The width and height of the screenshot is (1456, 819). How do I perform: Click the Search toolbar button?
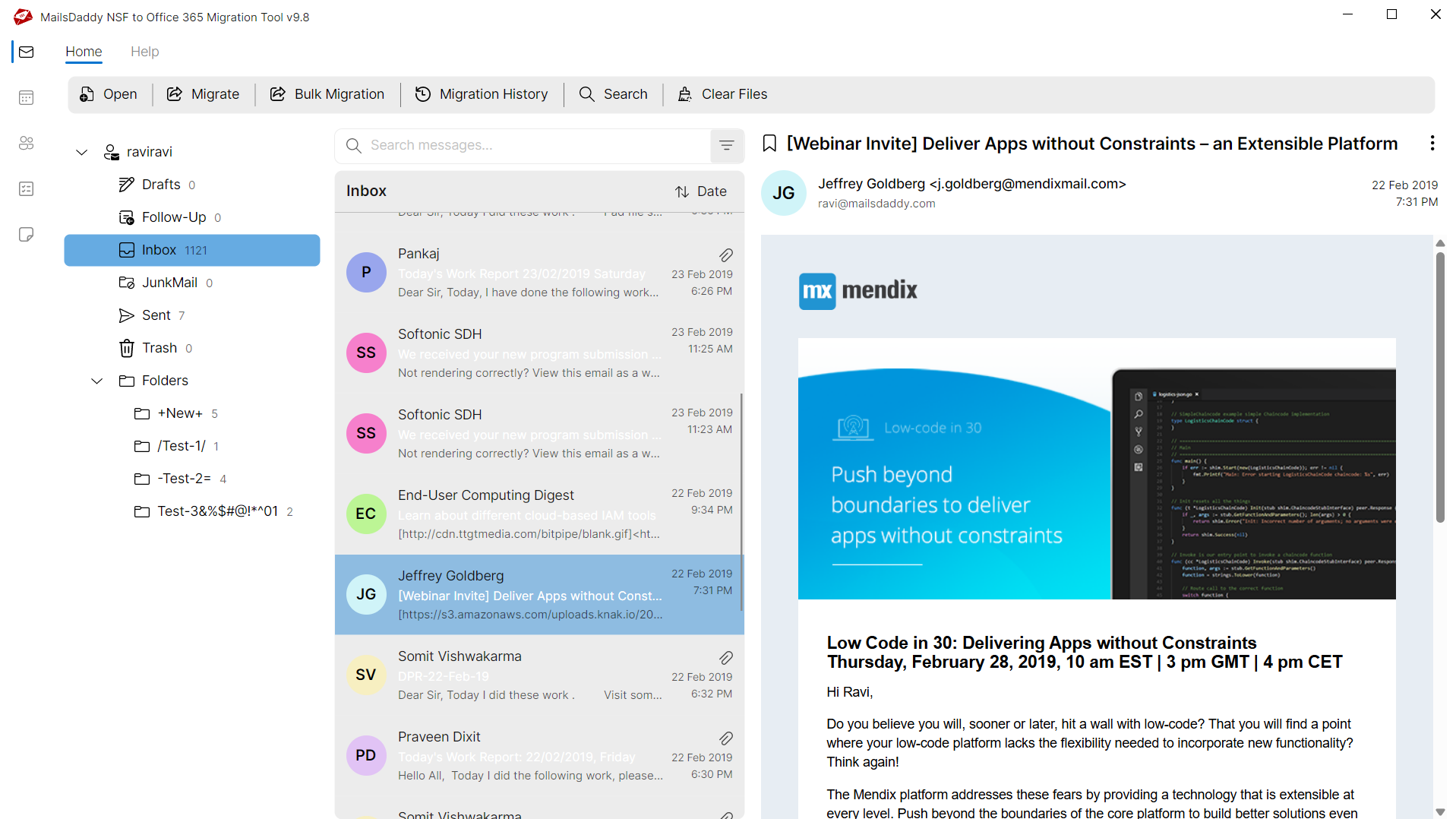tap(613, 94)
